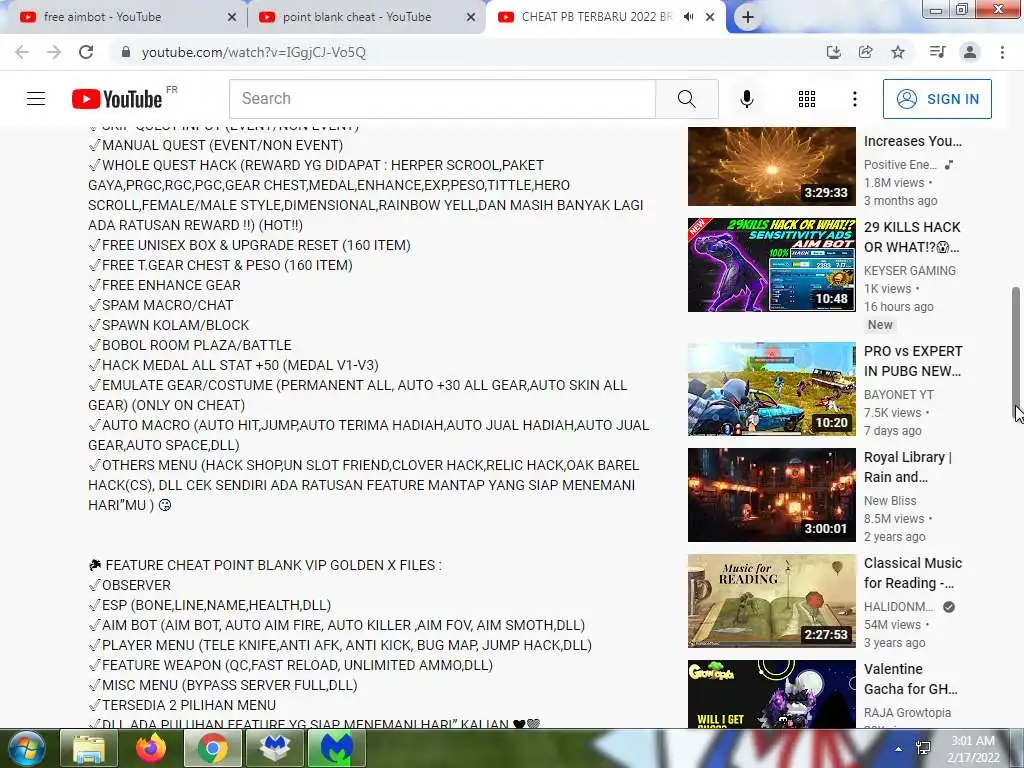This screenshot has height=768, width=1024.
Task: Click the FREE ENHANCE GEAR description line
Action: 165,285
